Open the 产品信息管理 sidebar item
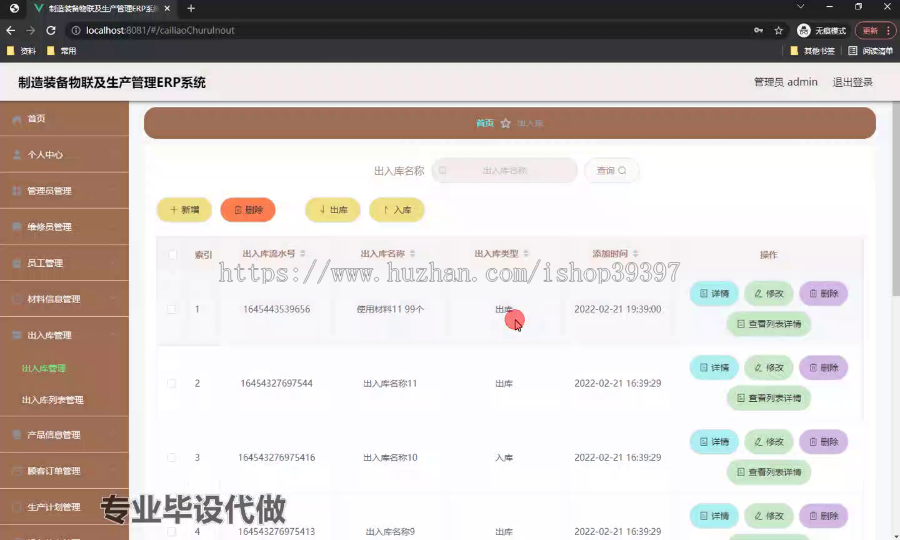This screenshot has height=540, width=900. click(x=64, y=435)
